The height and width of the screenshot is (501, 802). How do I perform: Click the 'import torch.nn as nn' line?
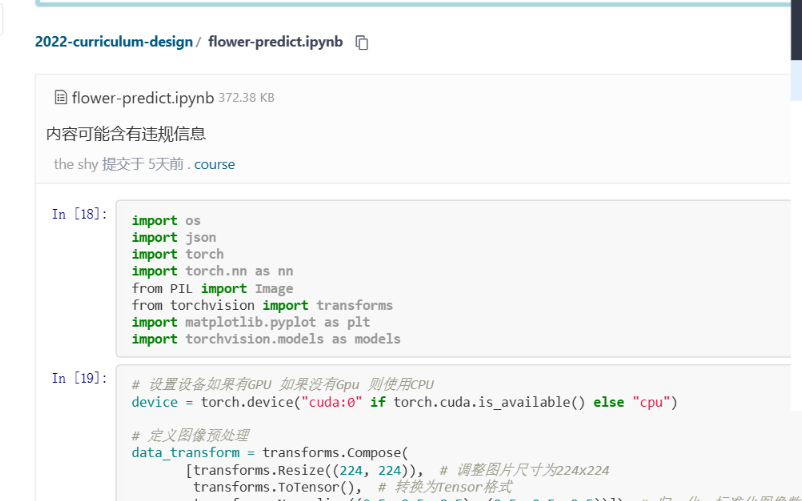point(213,271)
